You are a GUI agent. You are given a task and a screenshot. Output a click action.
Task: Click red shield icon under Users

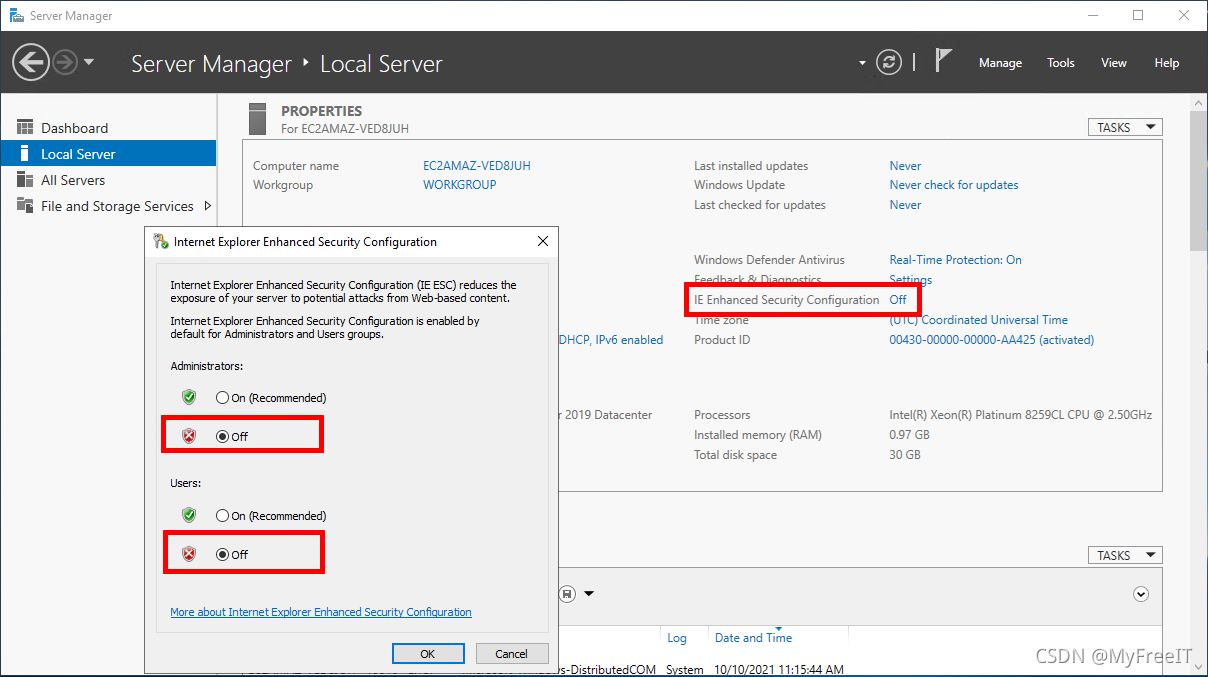pos(189,554)
